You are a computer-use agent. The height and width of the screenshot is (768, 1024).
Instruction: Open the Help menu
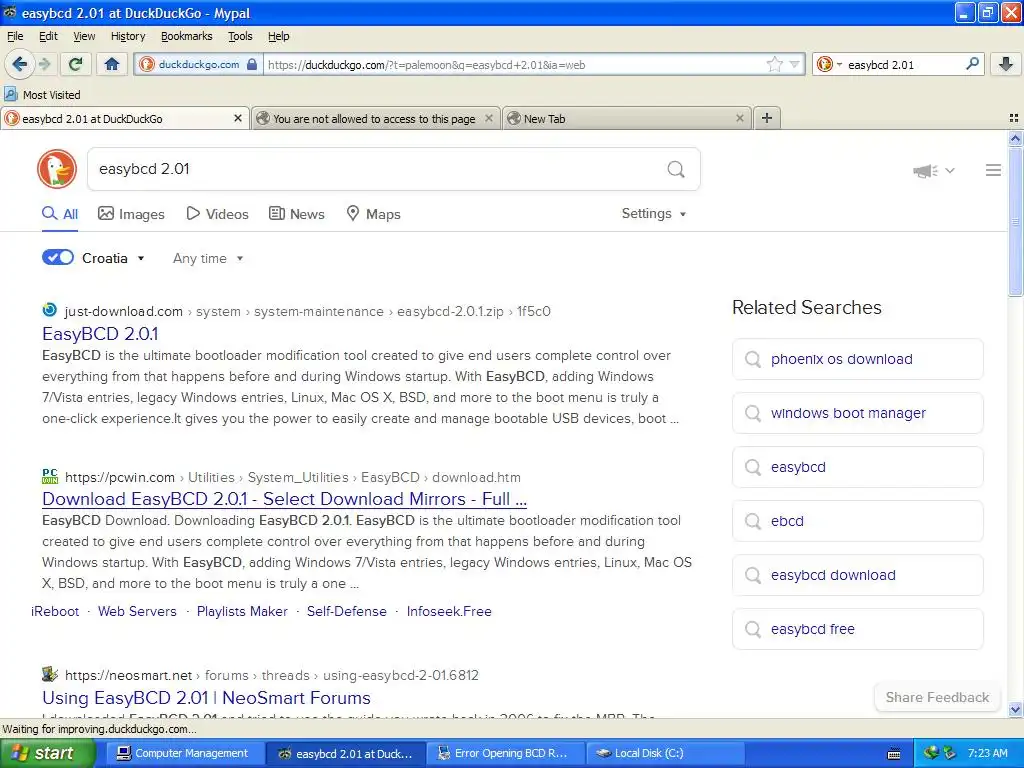(278, 36)
